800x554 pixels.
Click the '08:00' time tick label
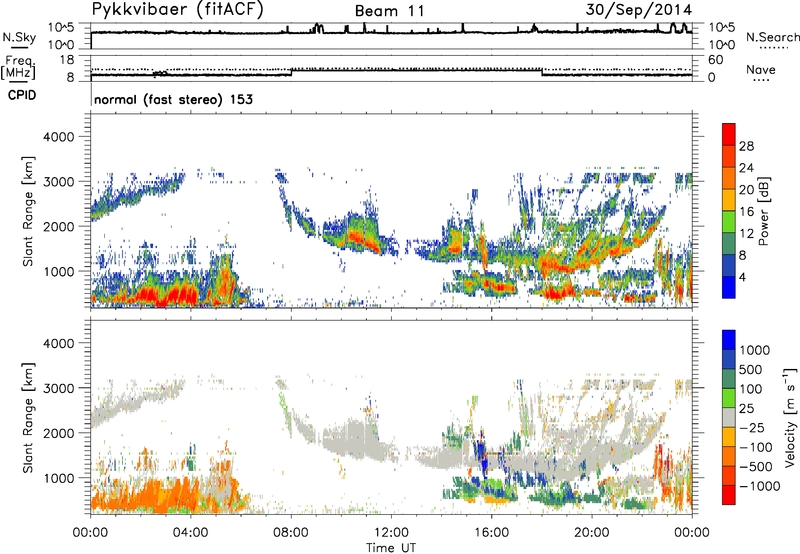pos(291,533)
